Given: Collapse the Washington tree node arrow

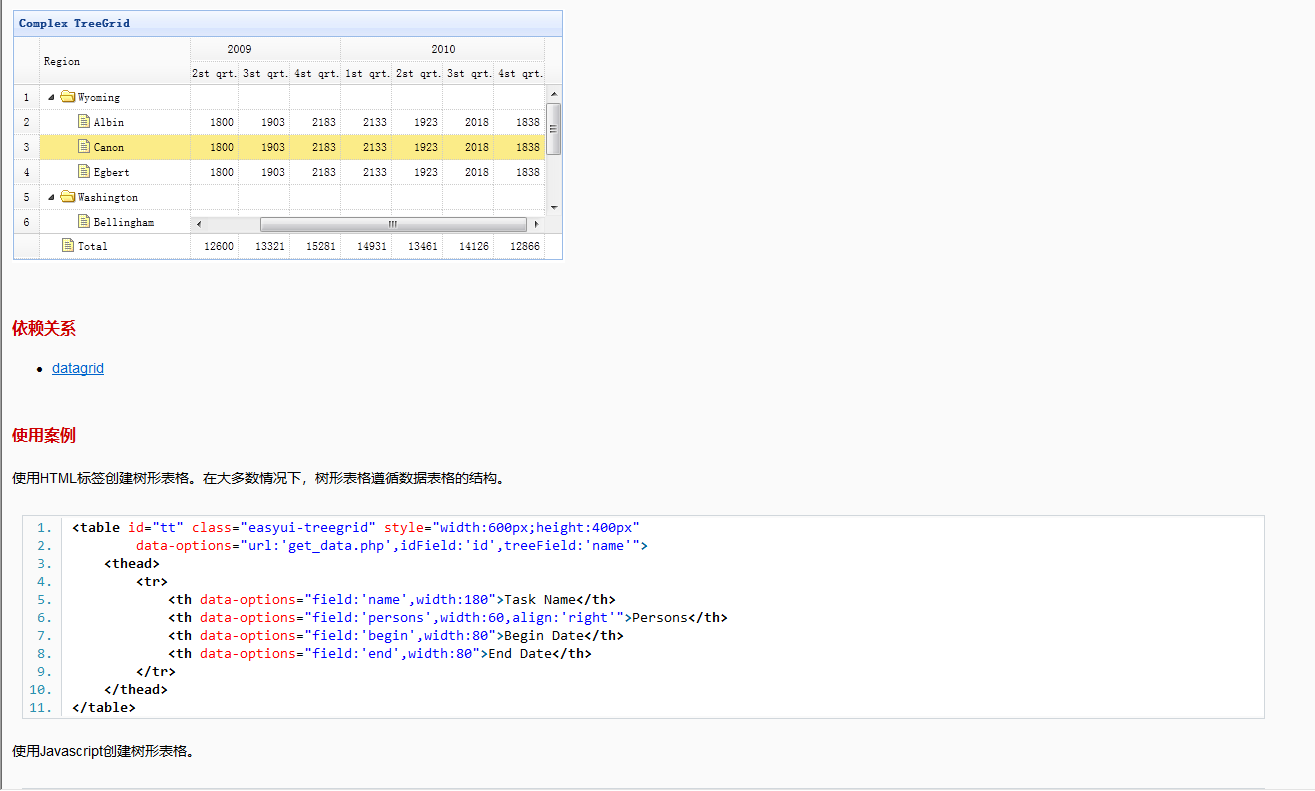Looking at the screenshot, I should 52,197.
